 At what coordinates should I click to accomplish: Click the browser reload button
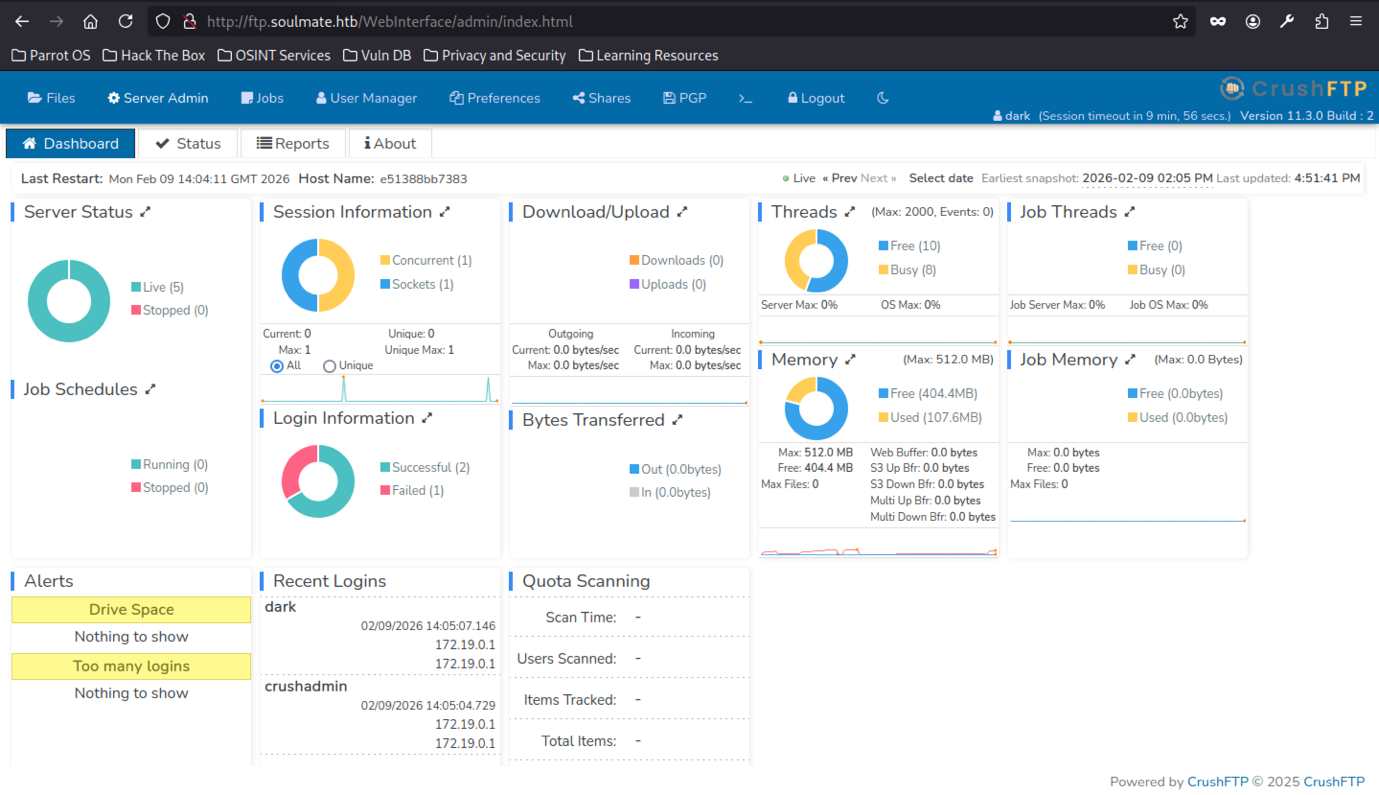click(125, 21)
